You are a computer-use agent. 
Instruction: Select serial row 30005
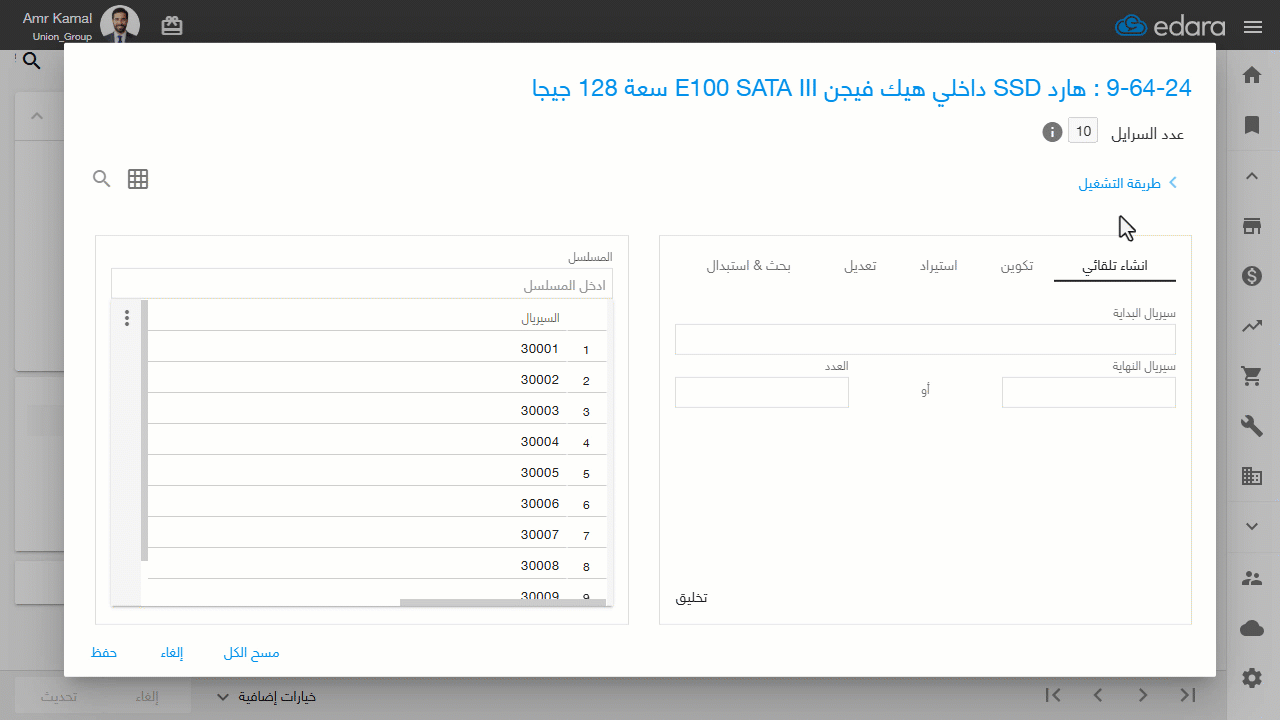378,473
